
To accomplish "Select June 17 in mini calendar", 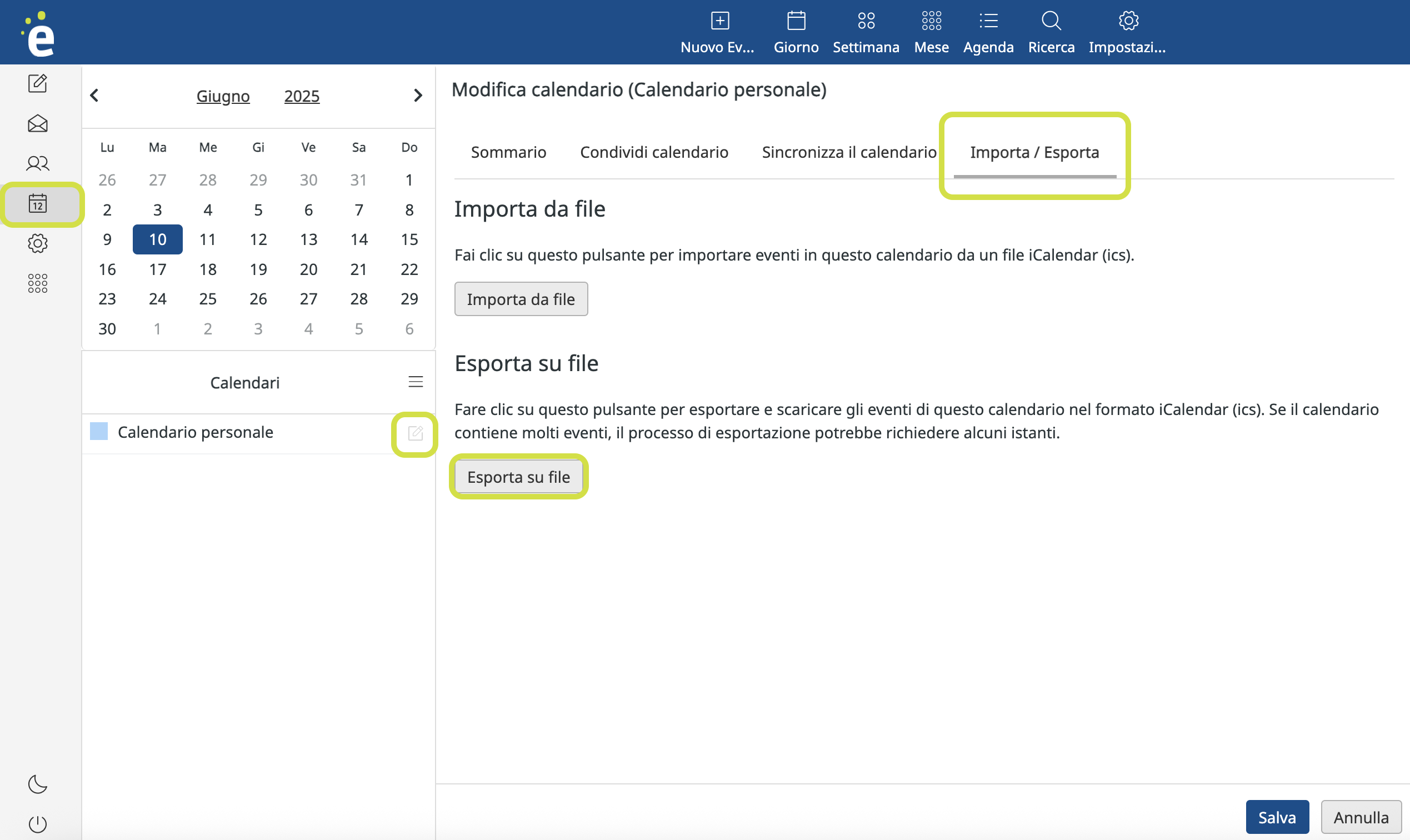I will pyautogui.click(x=157, y=269).
